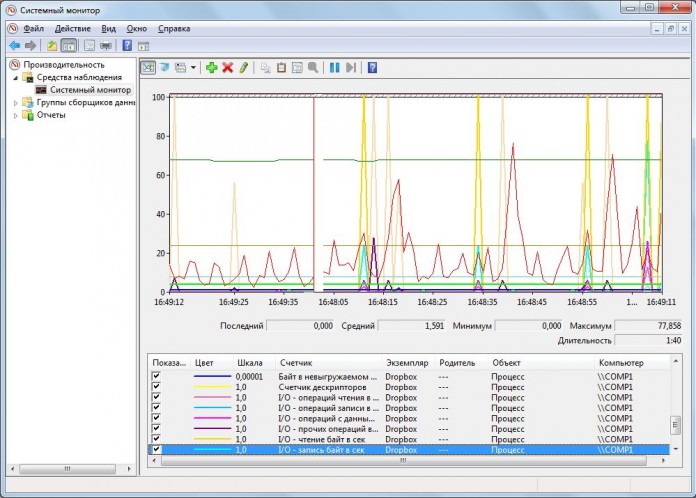The image size is (696, 498).
Task: Click the magnifier zoom icon
Action: [313, 68]
